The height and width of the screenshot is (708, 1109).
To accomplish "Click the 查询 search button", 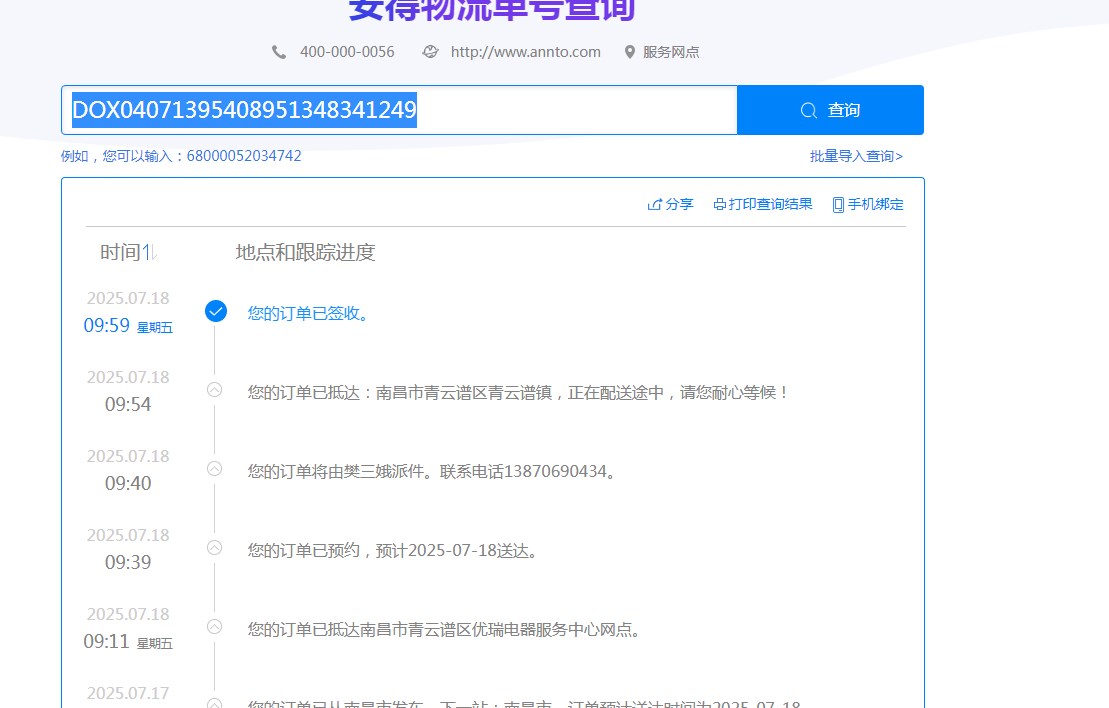I will pyautogui.click(x=830, y=110).
